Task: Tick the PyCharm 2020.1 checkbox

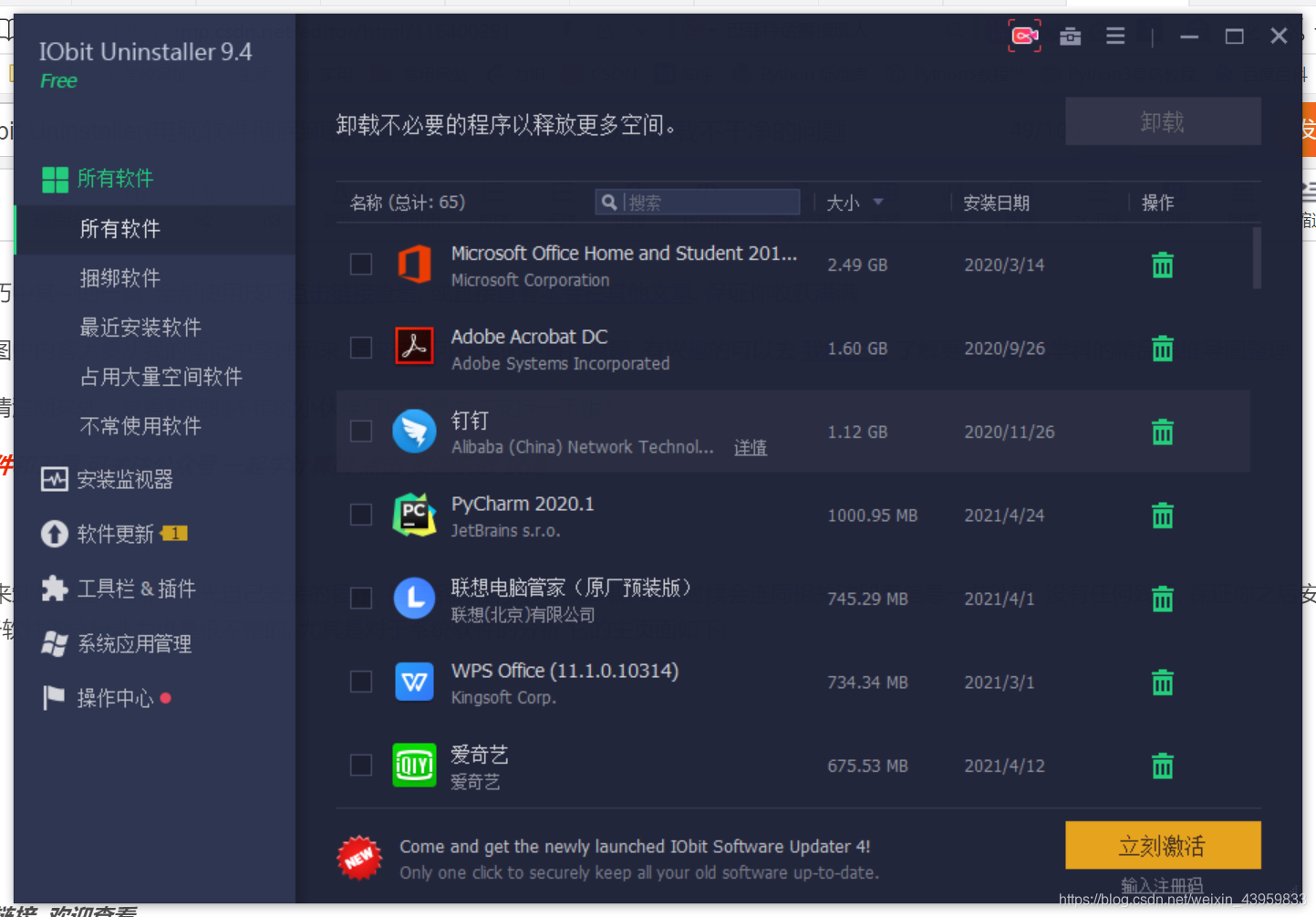Action: (361, 515)
